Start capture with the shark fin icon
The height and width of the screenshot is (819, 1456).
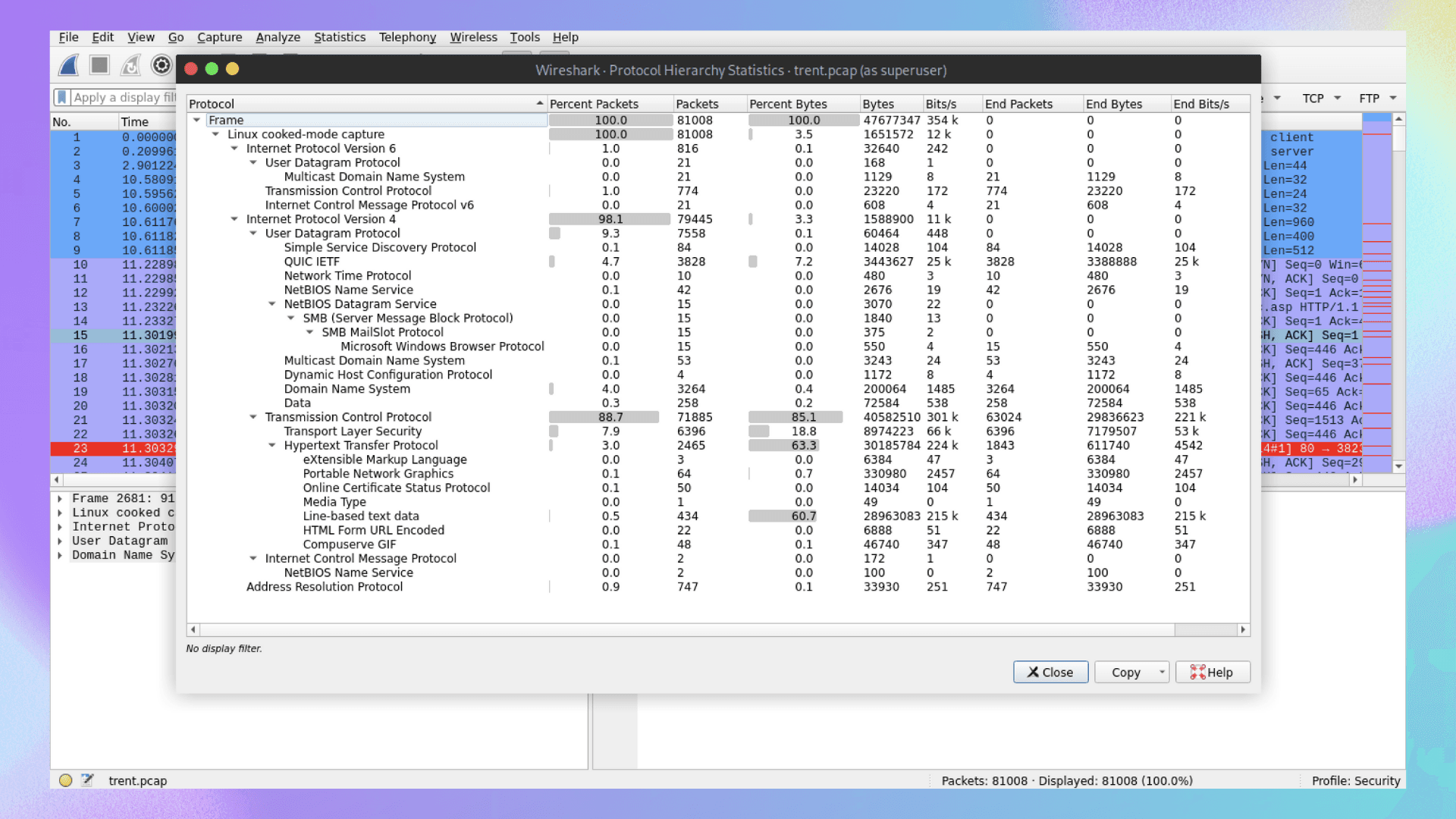coord(69,65)
